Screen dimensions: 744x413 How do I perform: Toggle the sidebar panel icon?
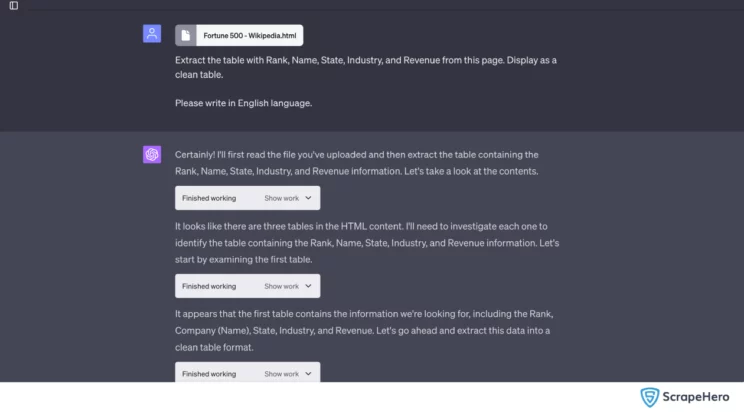click(x=14, y=6)
